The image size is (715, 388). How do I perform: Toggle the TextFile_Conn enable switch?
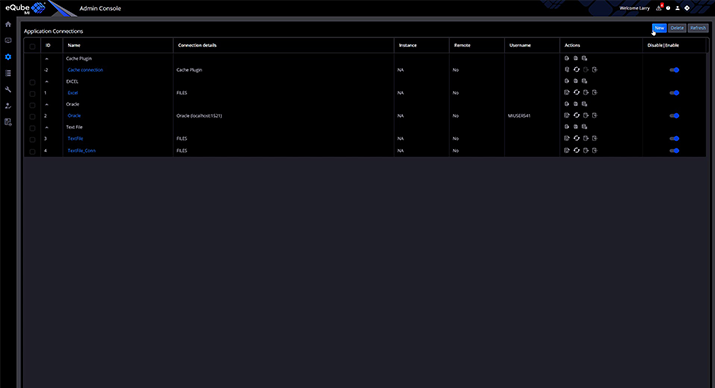click(x=674, y=150)
